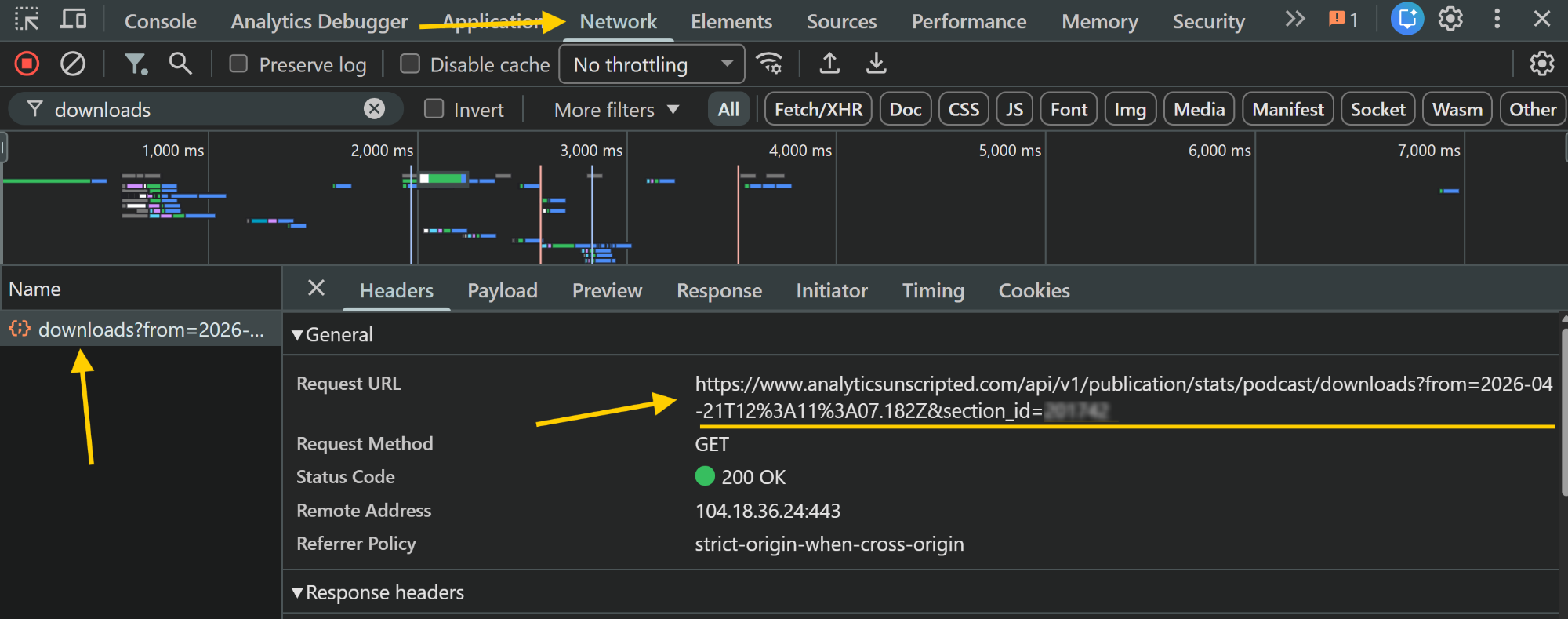This screenshot has width=1568, height=619.
Task: Open Network panel settings gear
Action: (1541, 64)
